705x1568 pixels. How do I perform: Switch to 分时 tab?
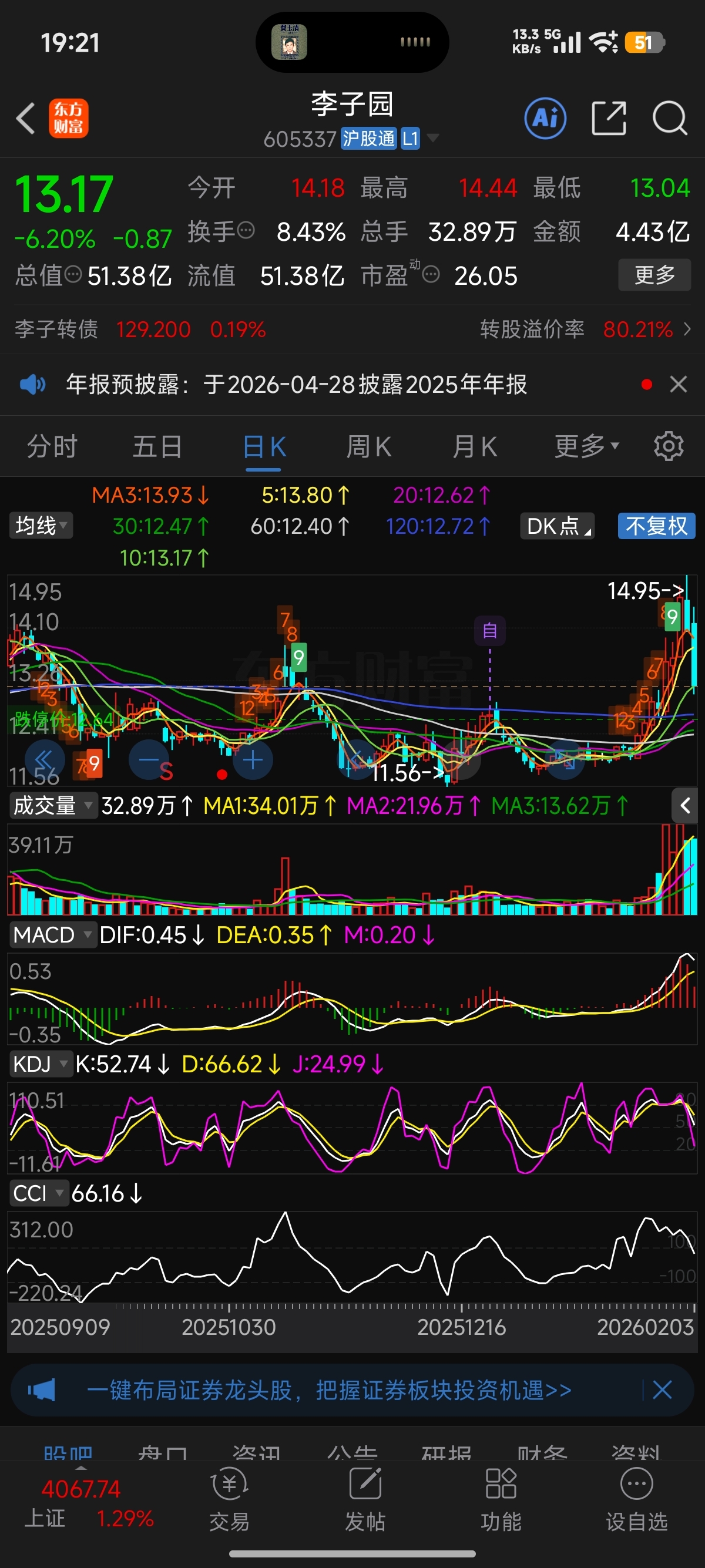point(52,446)
